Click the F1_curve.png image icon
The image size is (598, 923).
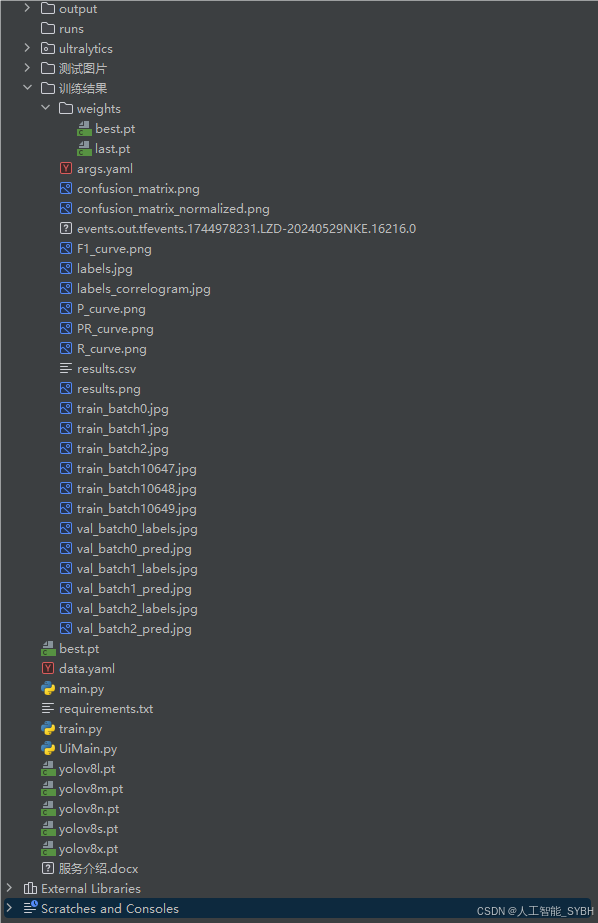click(x=66, y=248)
